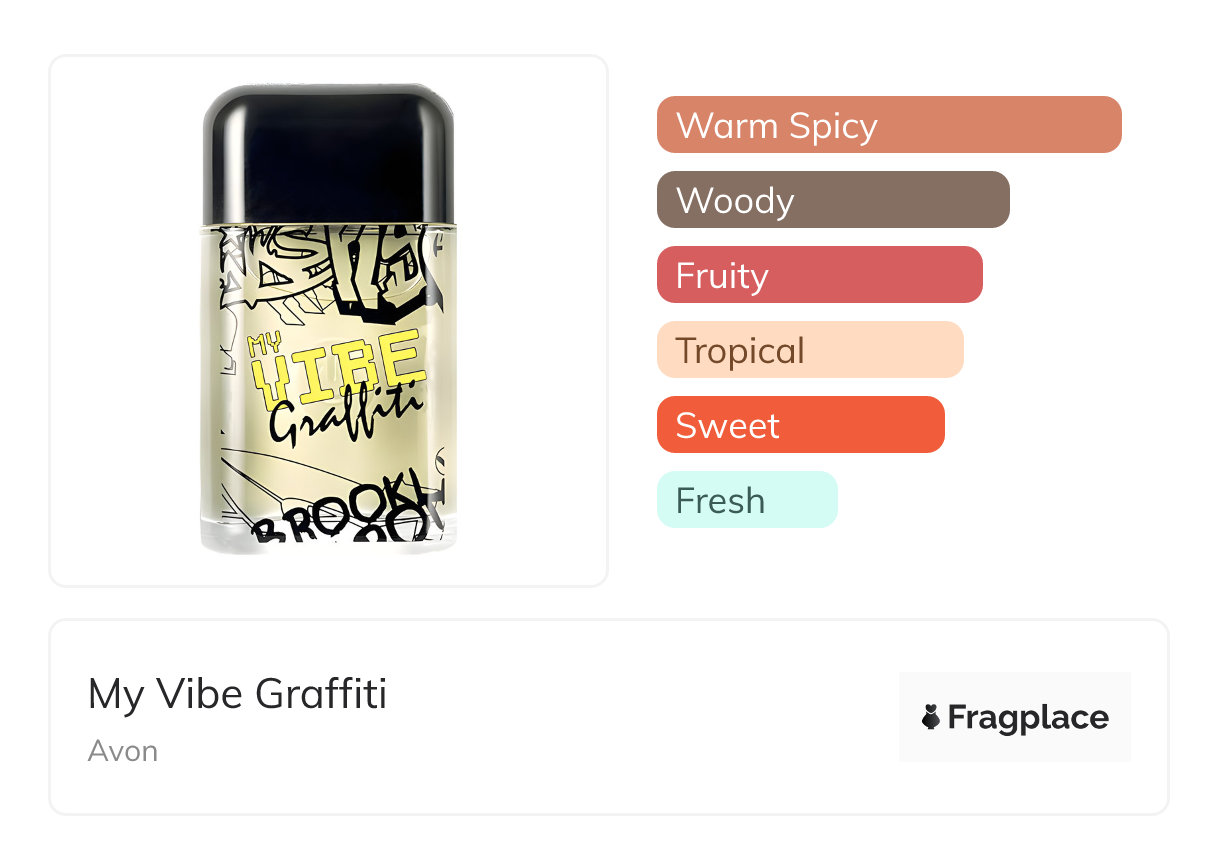Click the Fragplace flower logo icon
This screenshot has height=864, width=1218.
tap(931, 717)
